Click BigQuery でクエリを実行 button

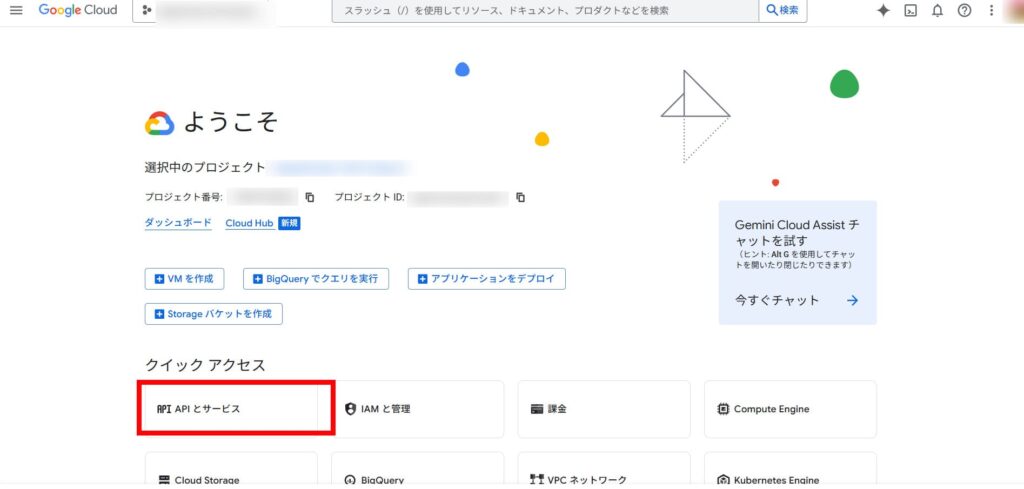coord(315,278)
